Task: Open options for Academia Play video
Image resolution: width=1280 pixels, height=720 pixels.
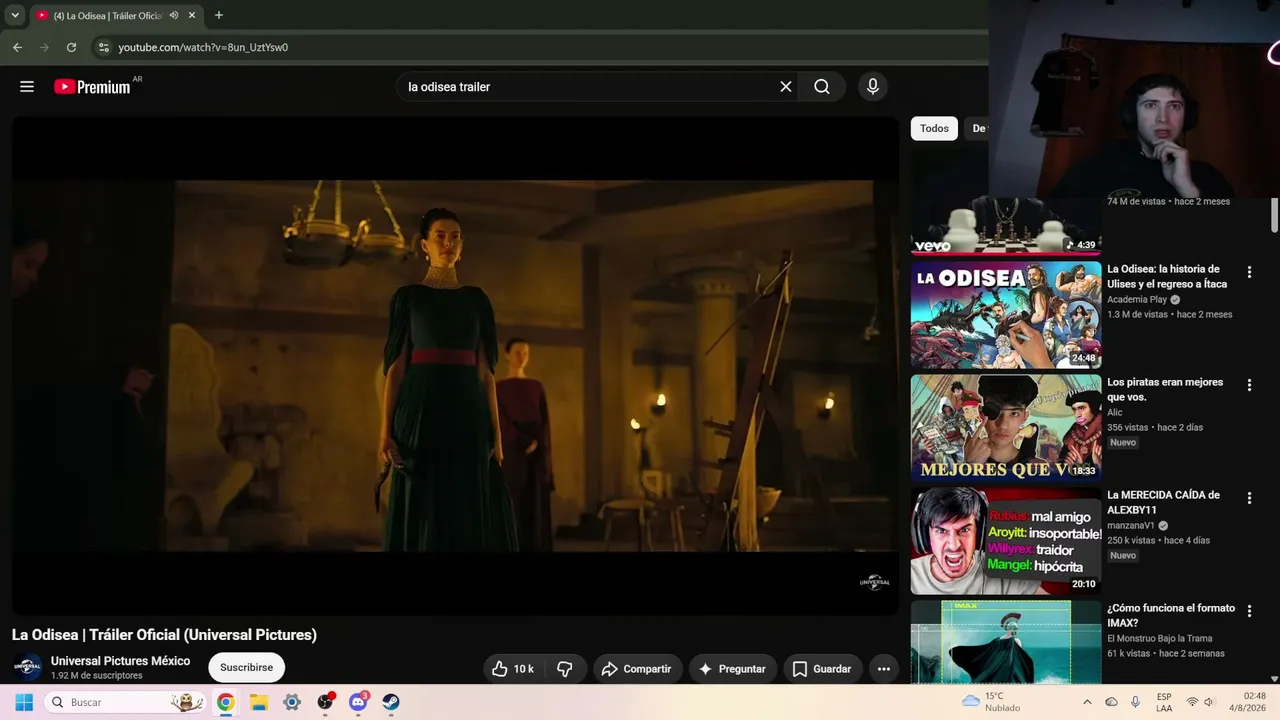Action: click(1249, 272)
